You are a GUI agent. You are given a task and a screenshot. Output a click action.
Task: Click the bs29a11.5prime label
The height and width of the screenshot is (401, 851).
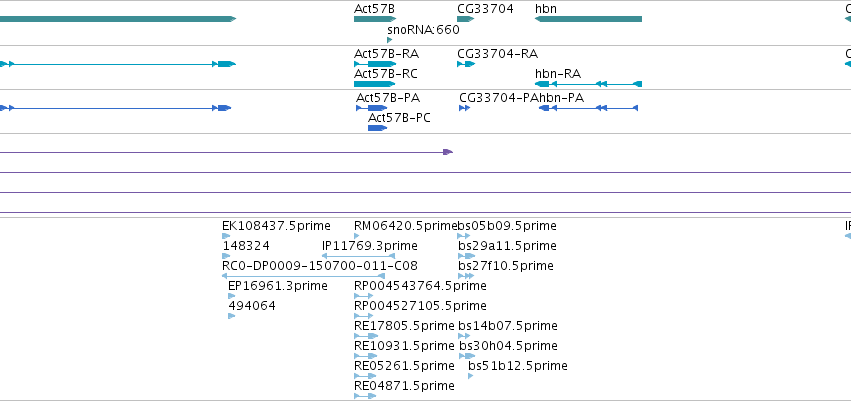tap(507, 246)
